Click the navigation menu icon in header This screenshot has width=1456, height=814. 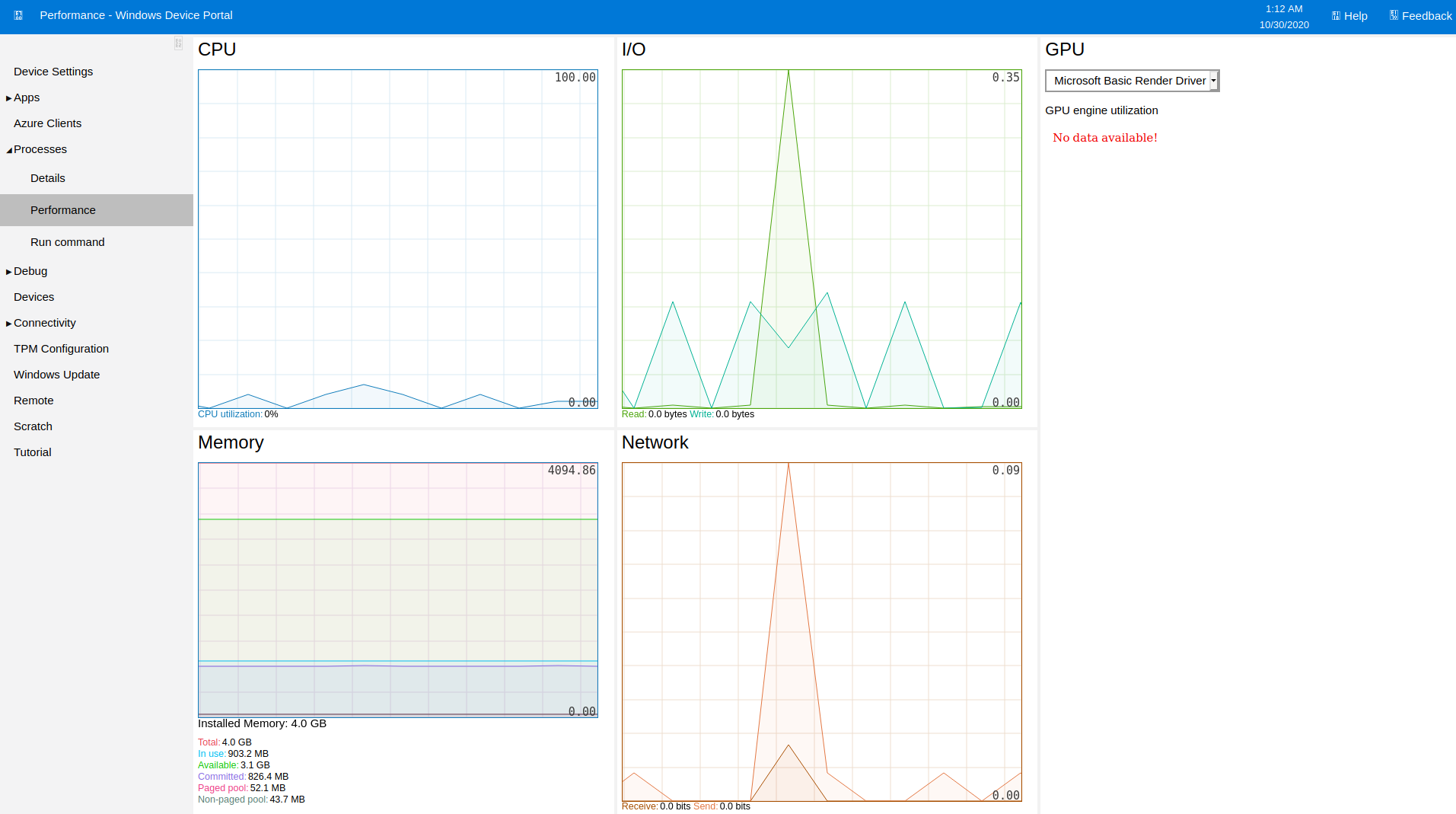coord(18,15)
